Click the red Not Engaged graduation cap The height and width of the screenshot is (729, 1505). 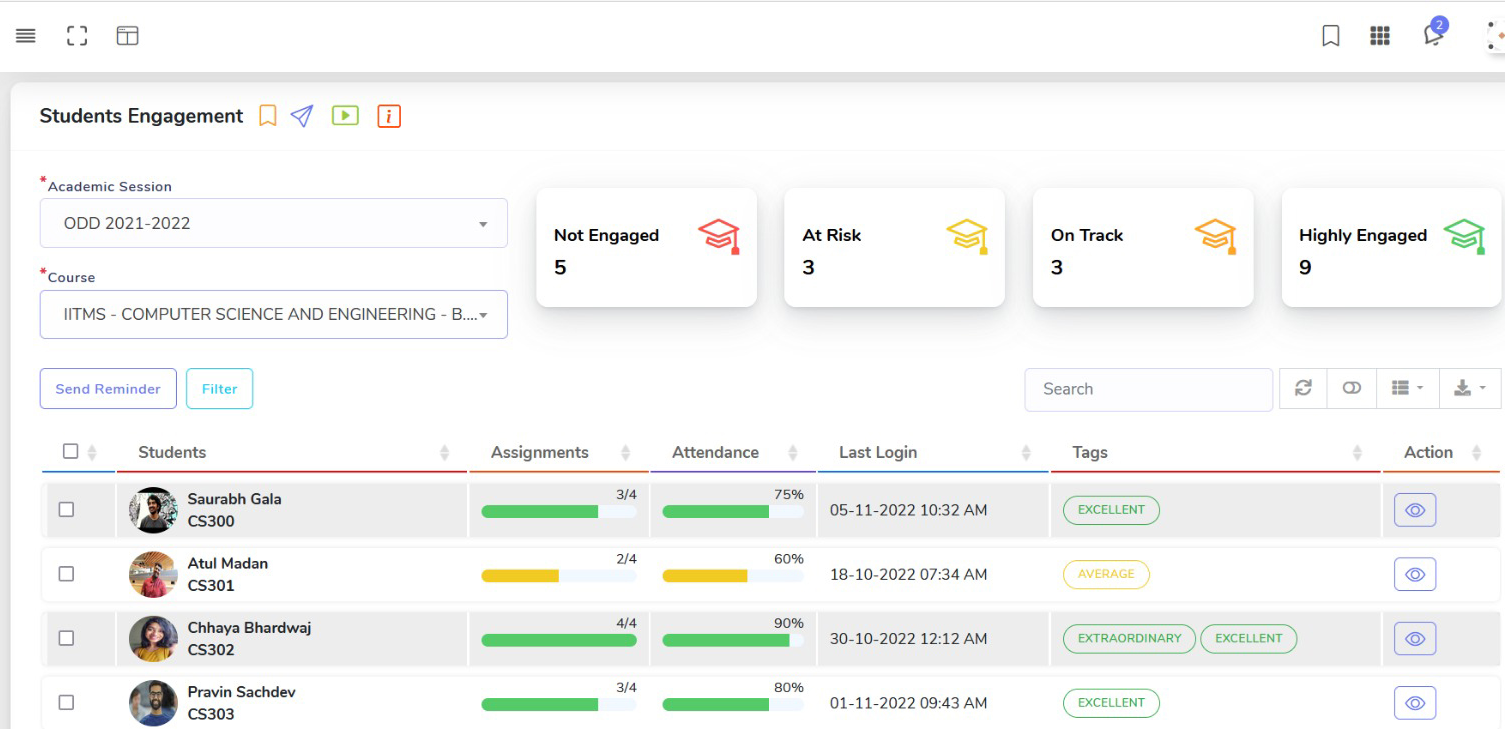point(719,236)
